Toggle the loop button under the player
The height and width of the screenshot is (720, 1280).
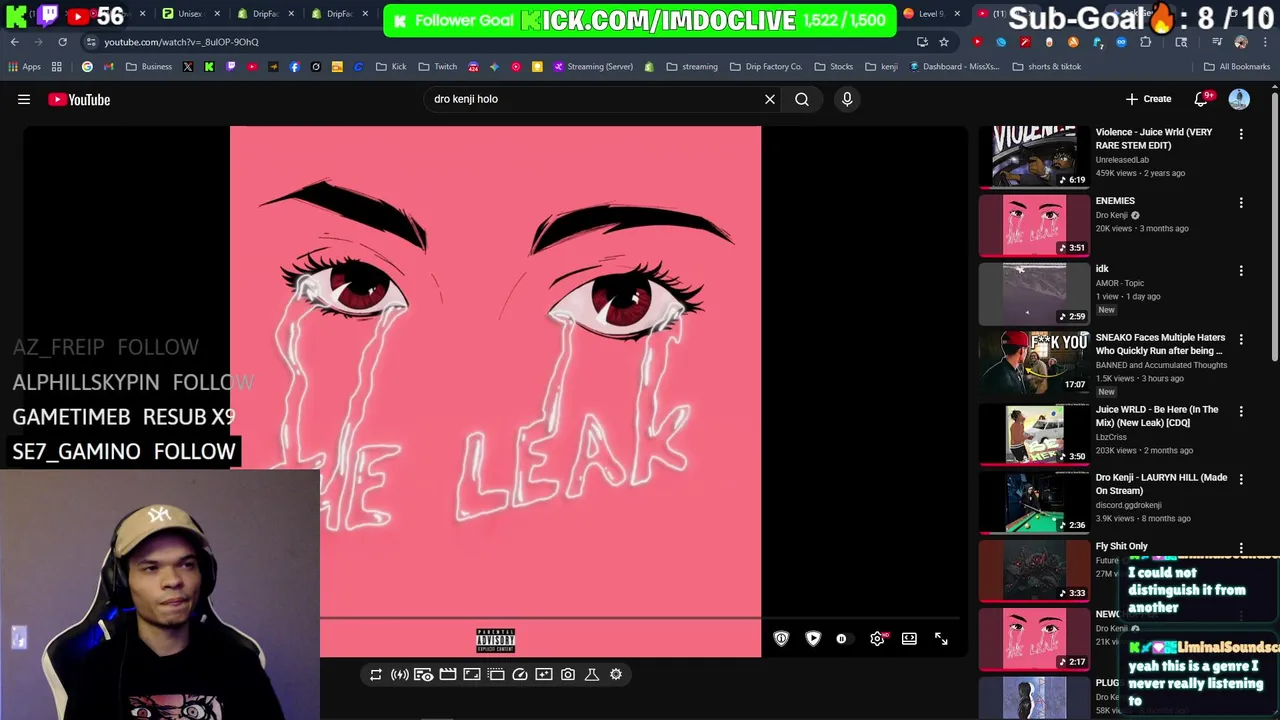pyautogui.click(x=376, y=675)
